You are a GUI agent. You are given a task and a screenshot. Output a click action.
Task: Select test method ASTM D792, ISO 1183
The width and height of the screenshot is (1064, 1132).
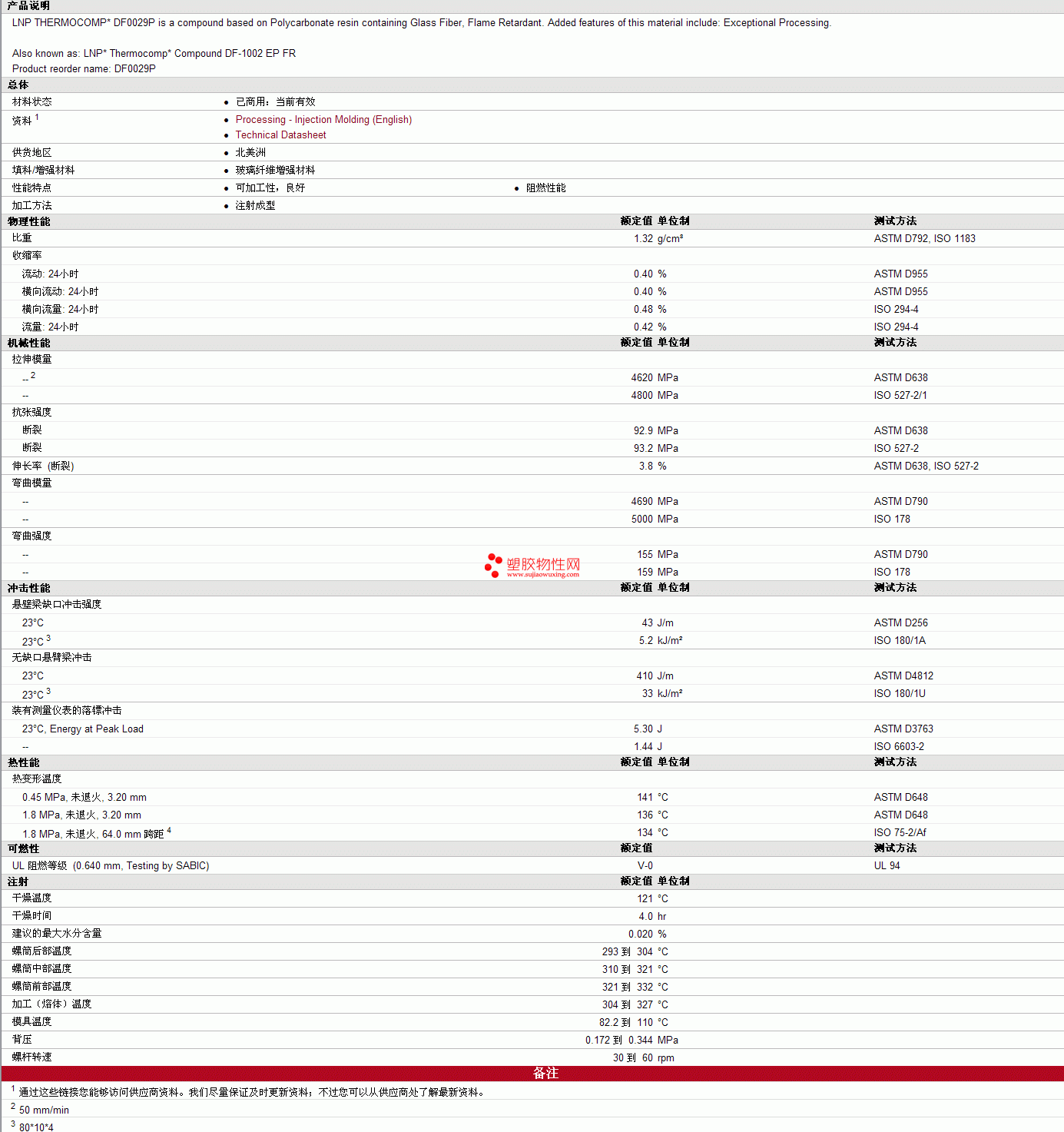click(924, 239)
